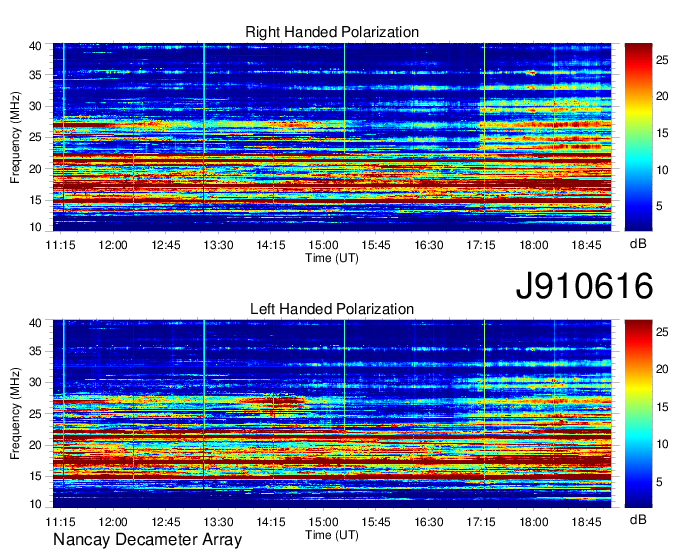680x552 pixels.
Task: Click the 18:45 time tick of the left-handed plot
Action: pos(586,522)
